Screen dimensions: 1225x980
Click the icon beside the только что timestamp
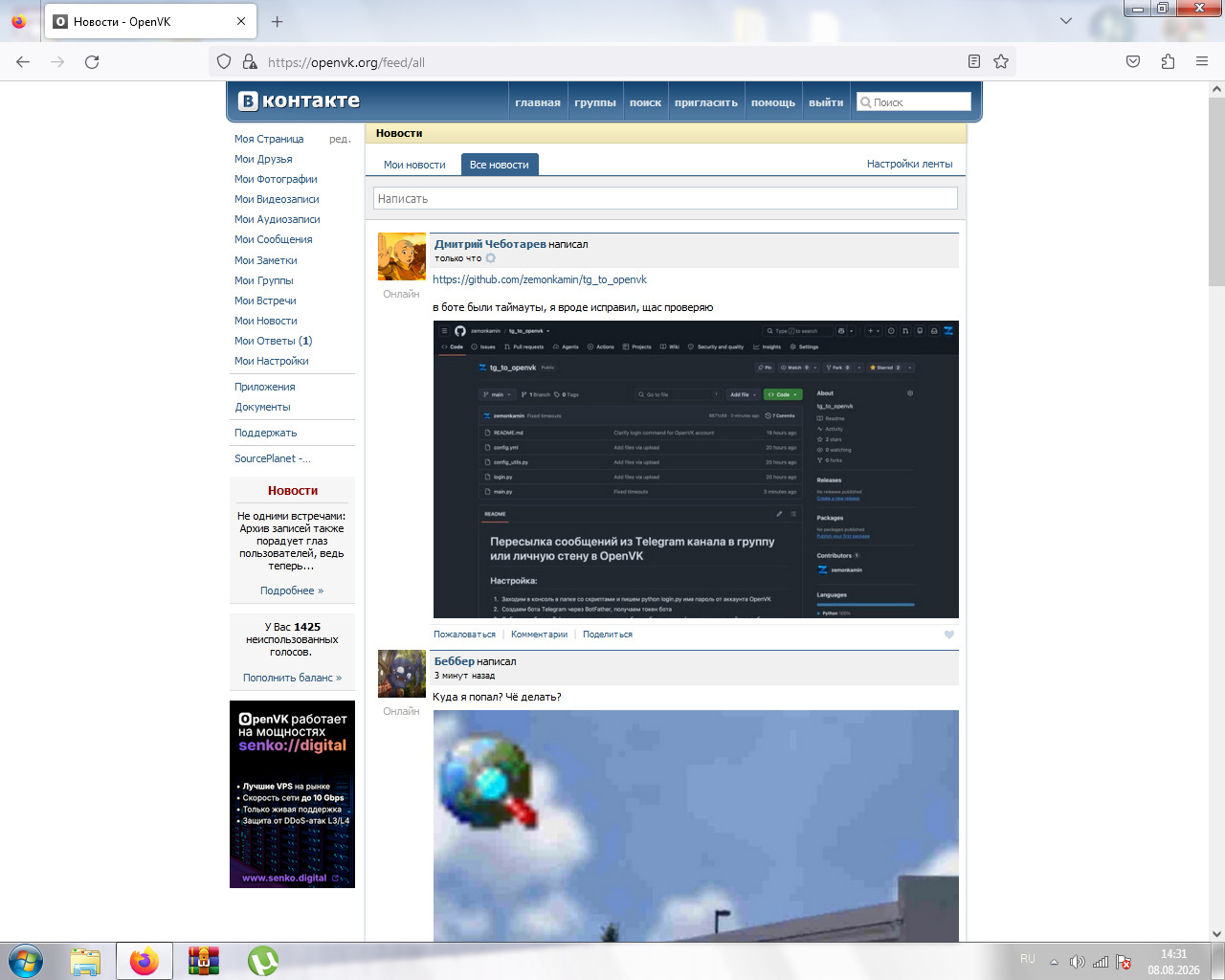pos(491,258)
